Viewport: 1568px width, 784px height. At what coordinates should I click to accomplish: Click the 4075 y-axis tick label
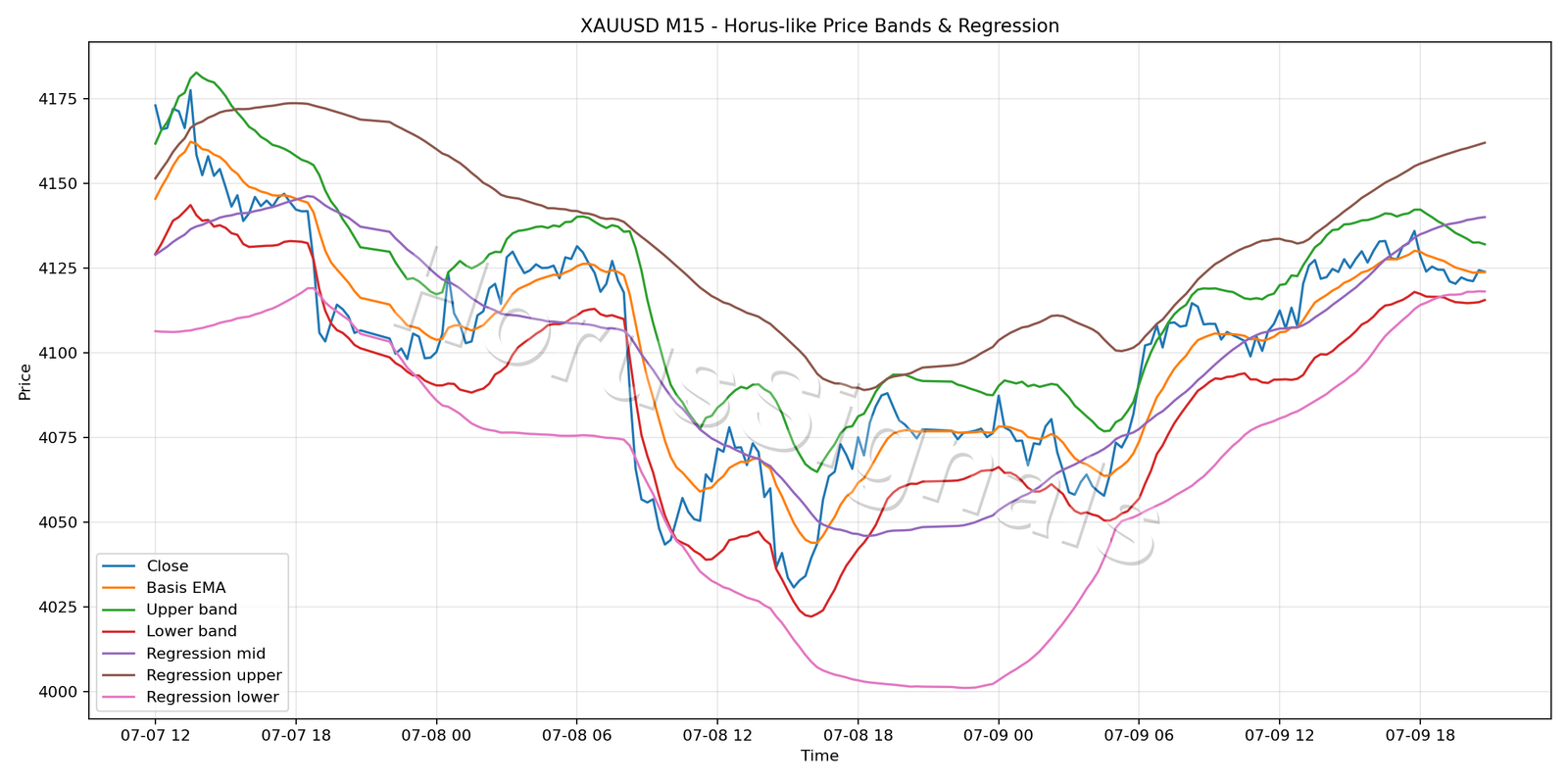60,438
